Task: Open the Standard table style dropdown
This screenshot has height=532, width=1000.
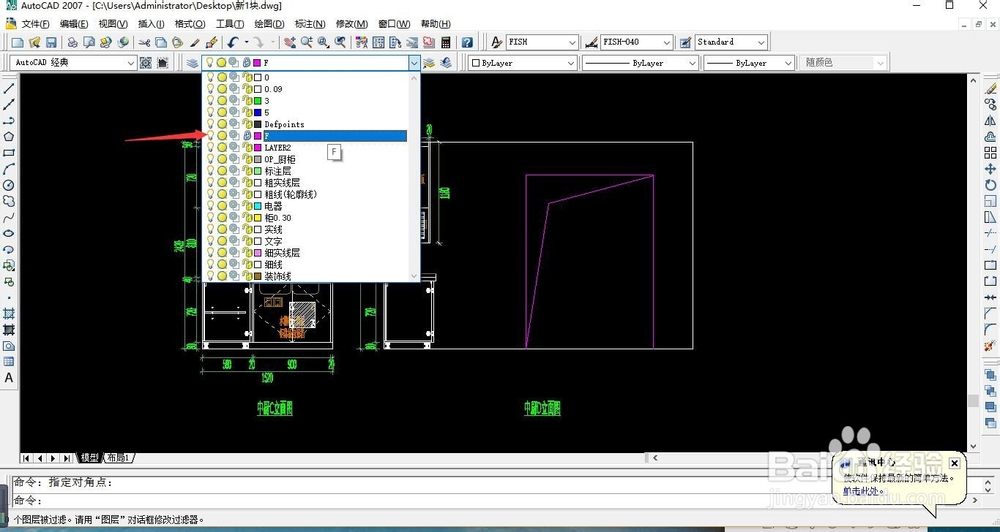Action: pyautogui.click(x=761, y=42)
